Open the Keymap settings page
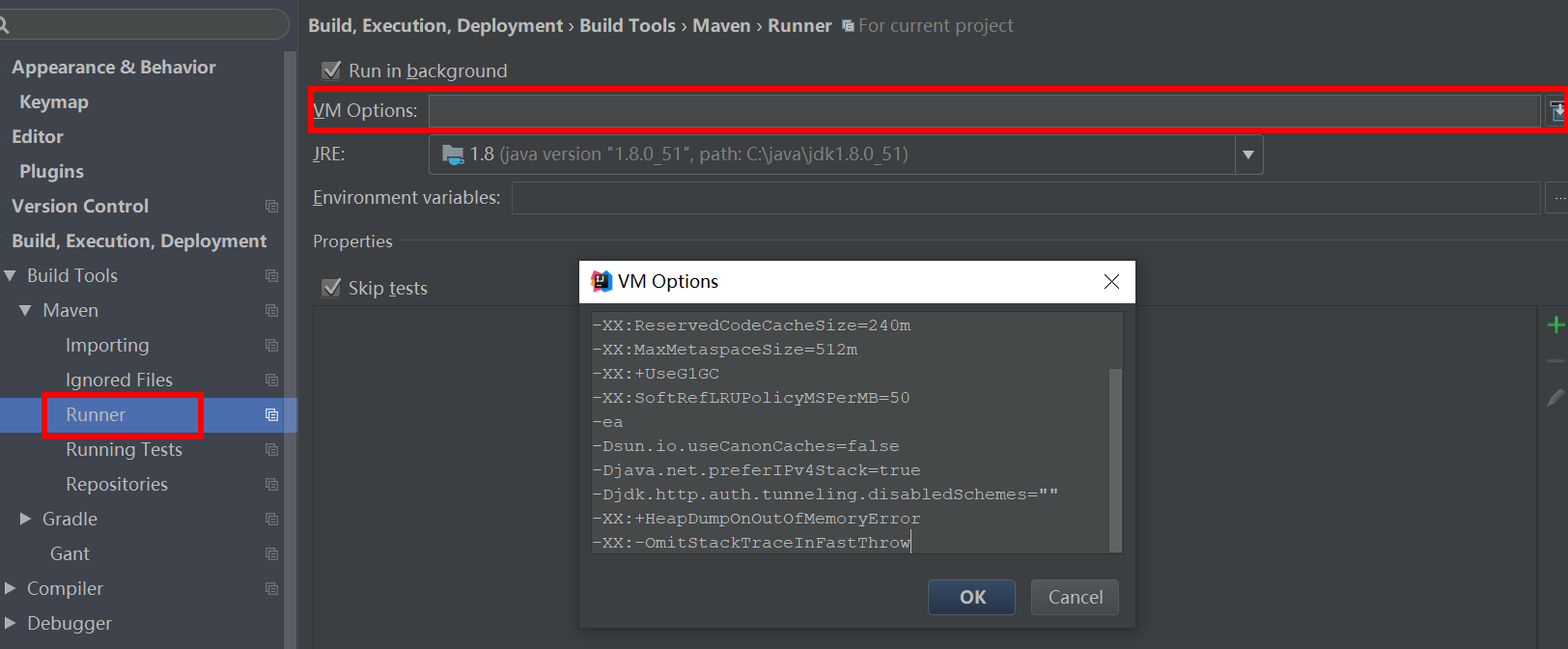1568x649 pixels. point(54,101)
